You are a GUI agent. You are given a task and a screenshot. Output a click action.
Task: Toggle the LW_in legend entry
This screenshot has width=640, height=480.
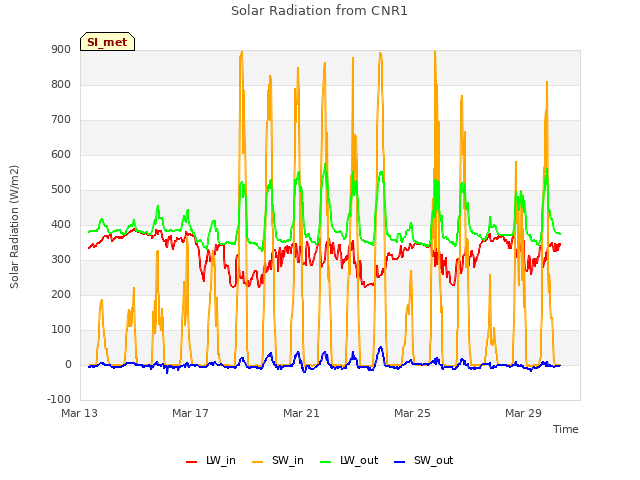click(211, 460)
